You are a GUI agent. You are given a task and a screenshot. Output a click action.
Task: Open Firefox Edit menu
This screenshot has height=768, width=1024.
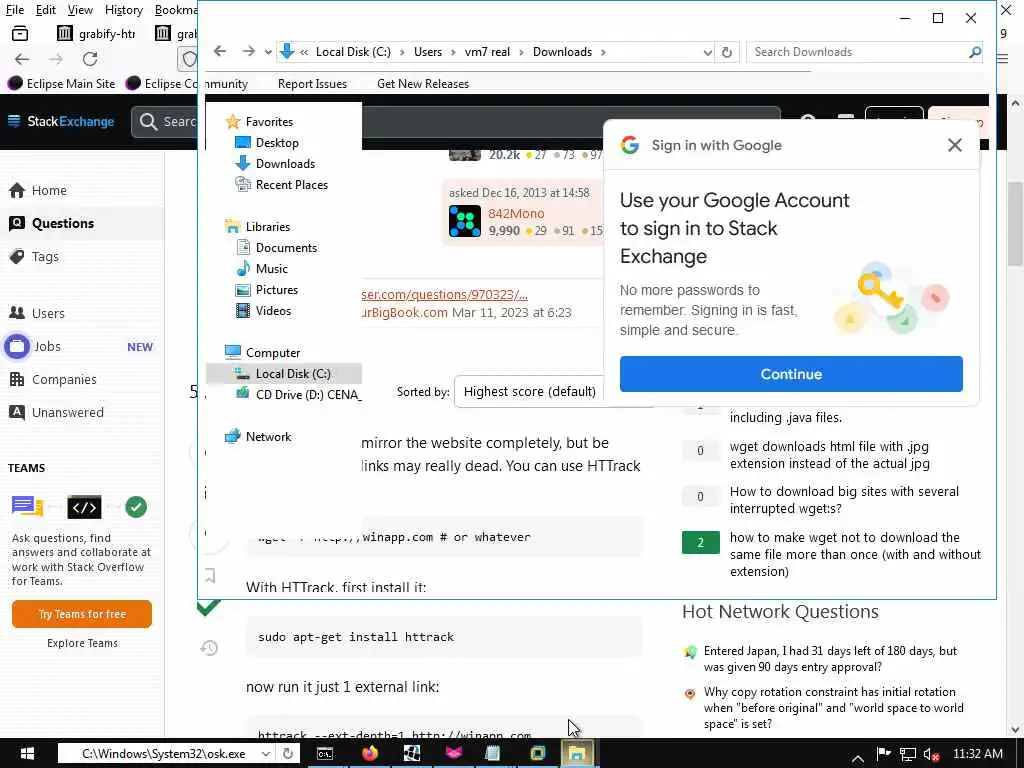[x=45, y=10]
